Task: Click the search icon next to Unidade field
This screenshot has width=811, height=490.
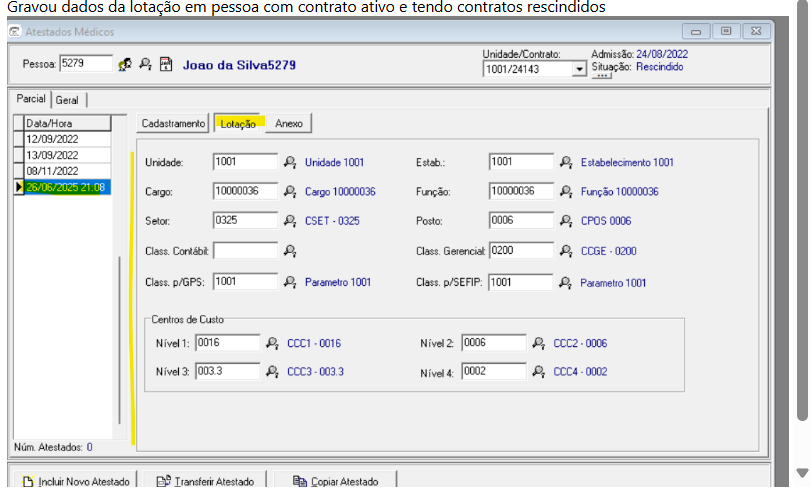Action: [x=290, y=162]
